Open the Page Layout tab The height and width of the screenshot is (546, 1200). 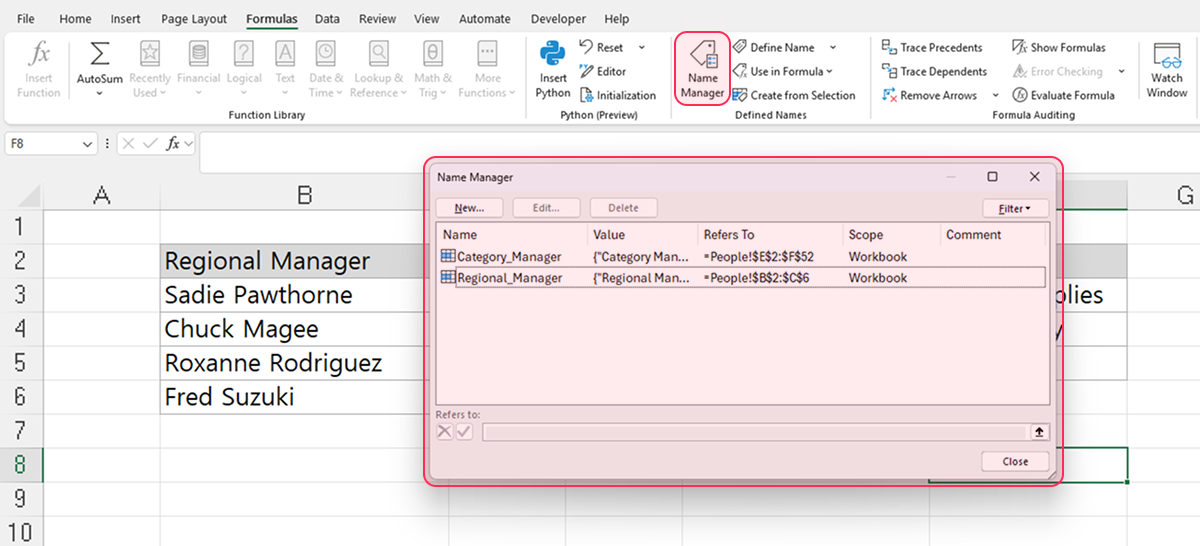pyautogui.click(x=194, y=19)
